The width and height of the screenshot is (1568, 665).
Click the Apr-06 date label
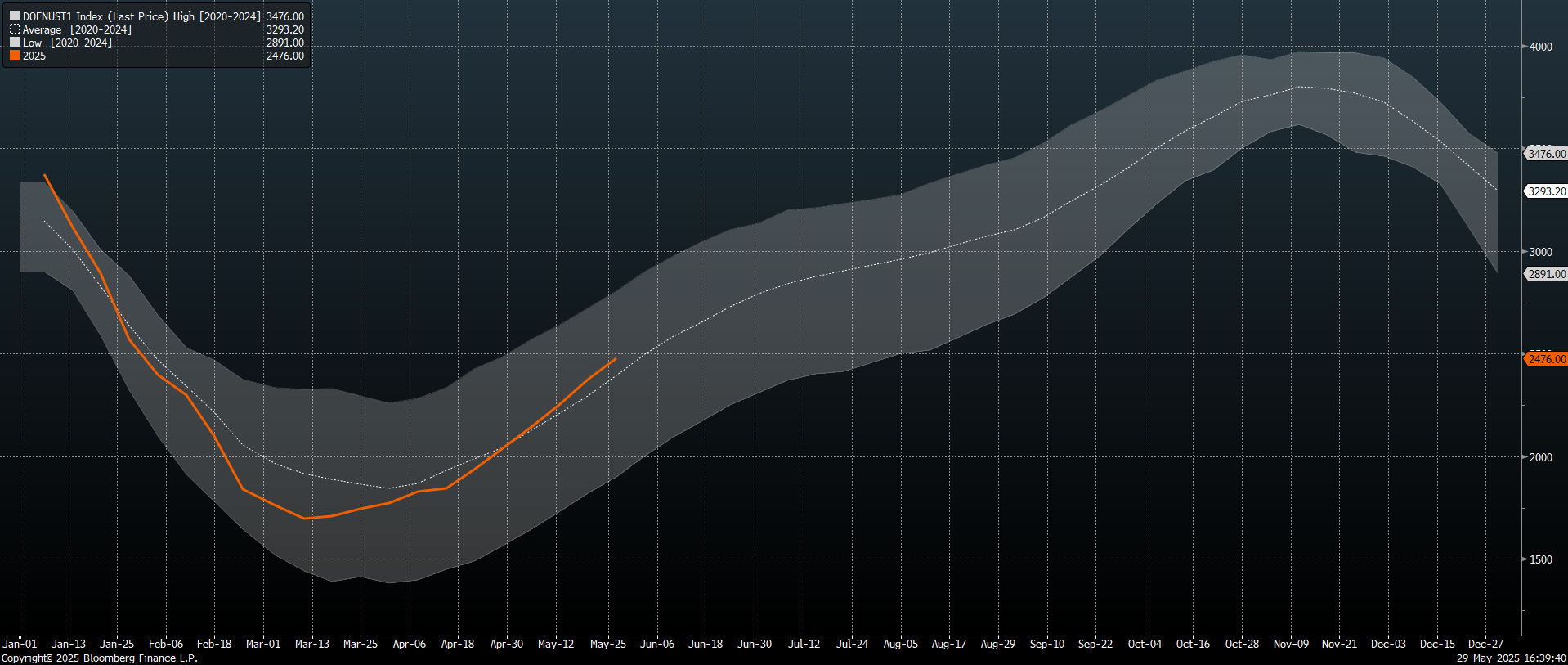pos(410,644)
